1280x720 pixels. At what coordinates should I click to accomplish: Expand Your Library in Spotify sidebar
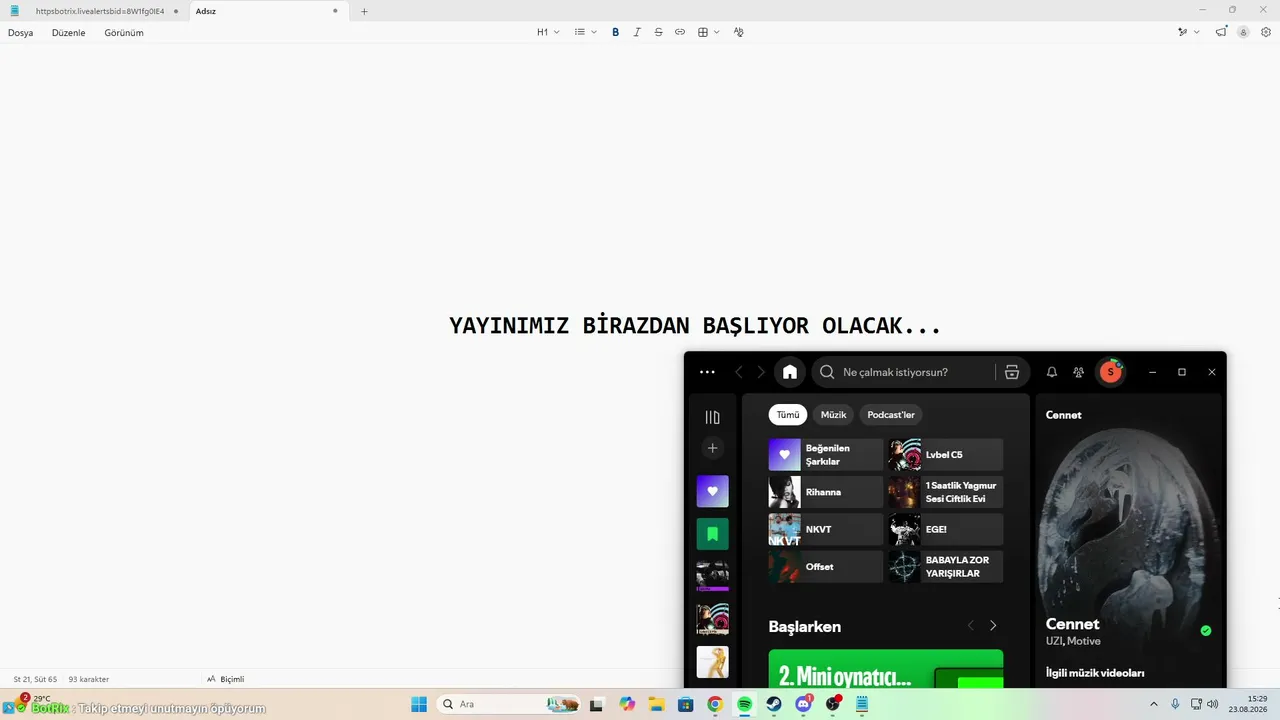[x=712, y=417]
